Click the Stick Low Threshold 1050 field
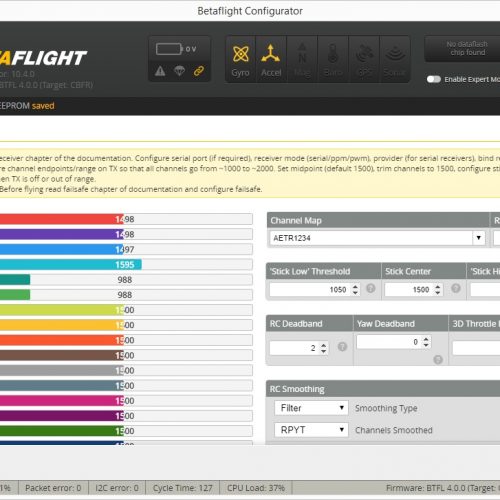Viewport: 500px width, 500px height. pos(315,289)
